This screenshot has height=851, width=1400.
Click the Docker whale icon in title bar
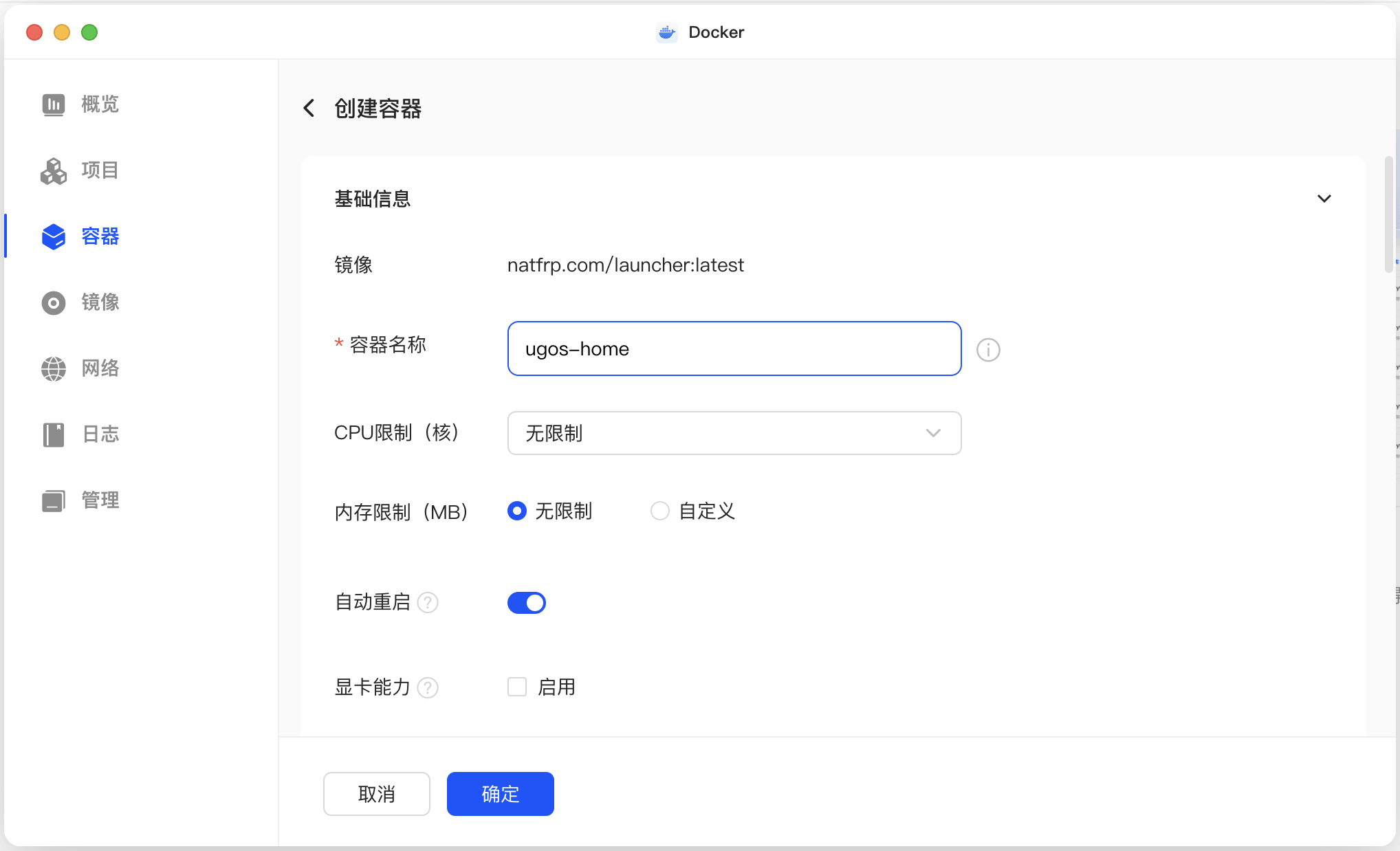click(x=666, y=32)
